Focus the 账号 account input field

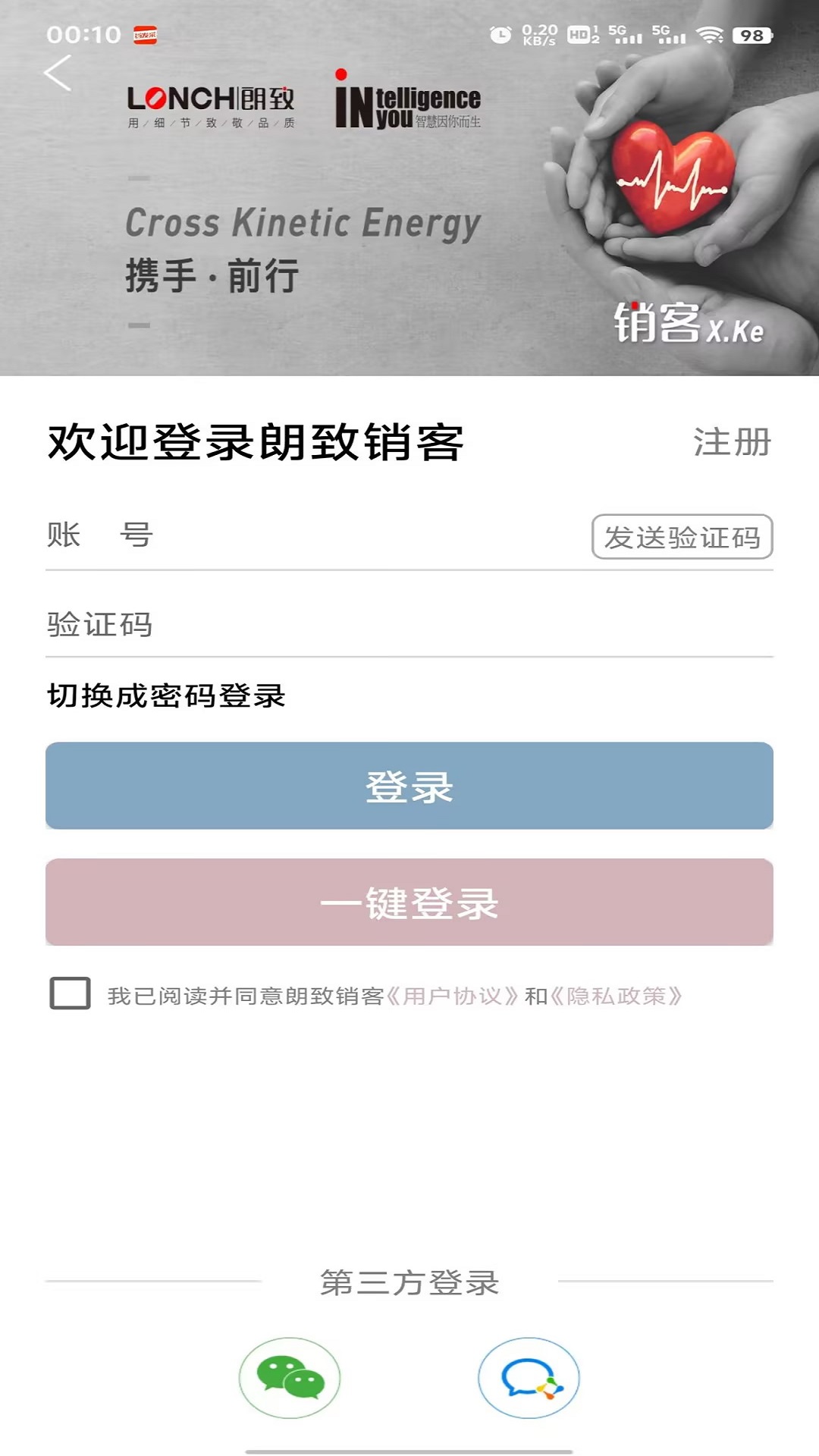tap(364, 535)
